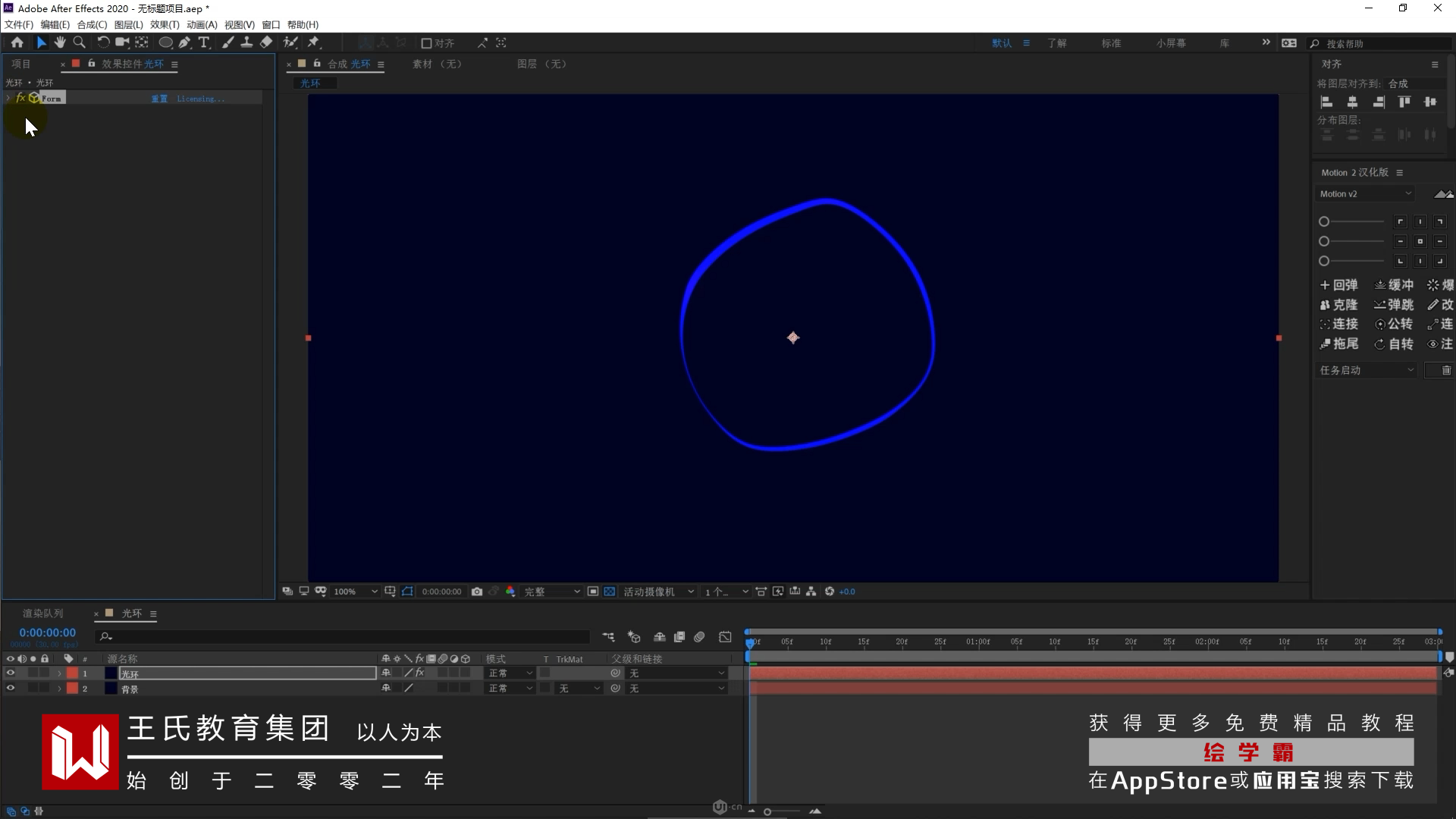Image resolution: width=1456 pixels, height=819 pixels.
Task: Pick the Hand tool
Action: pyautogui.click(x=60, y=42)
